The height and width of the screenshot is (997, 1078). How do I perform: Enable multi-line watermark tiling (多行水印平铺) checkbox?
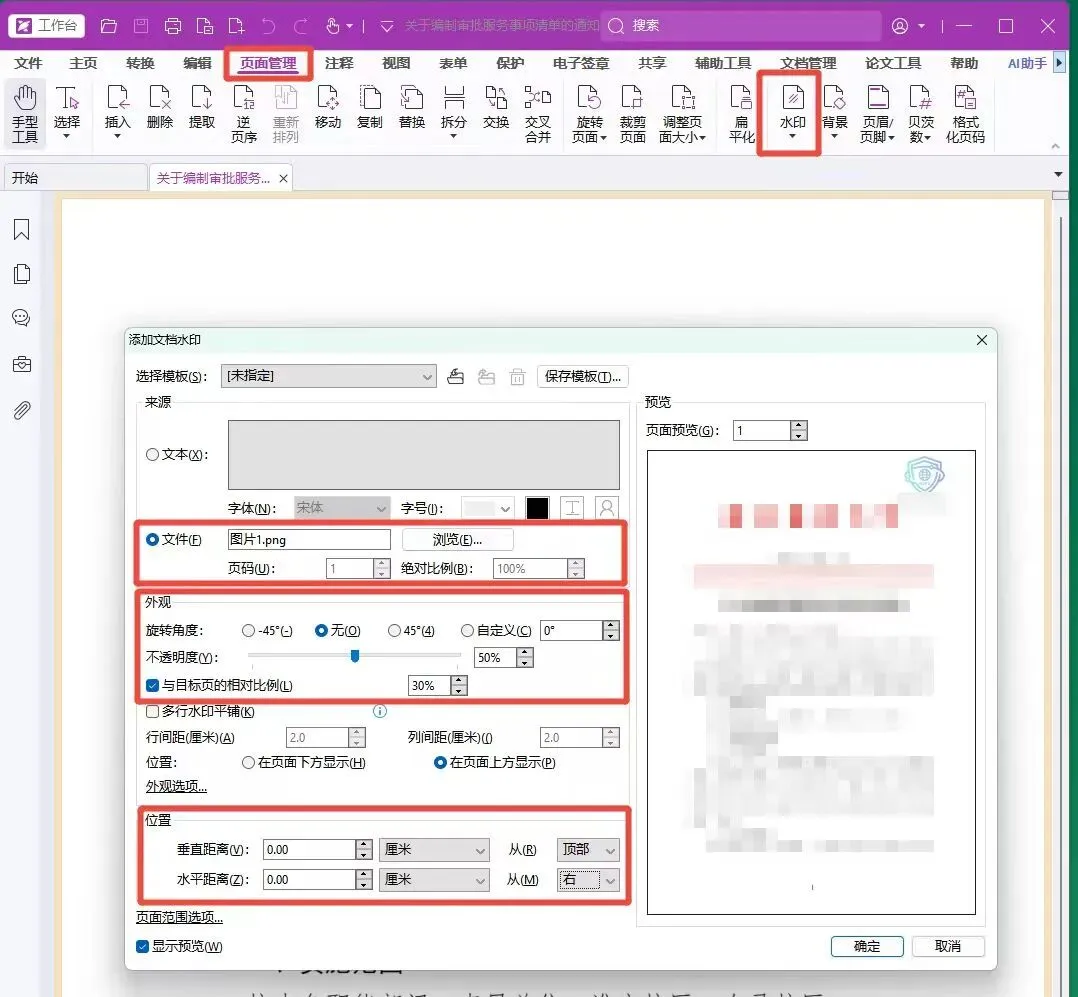click(x=153, y=712)
